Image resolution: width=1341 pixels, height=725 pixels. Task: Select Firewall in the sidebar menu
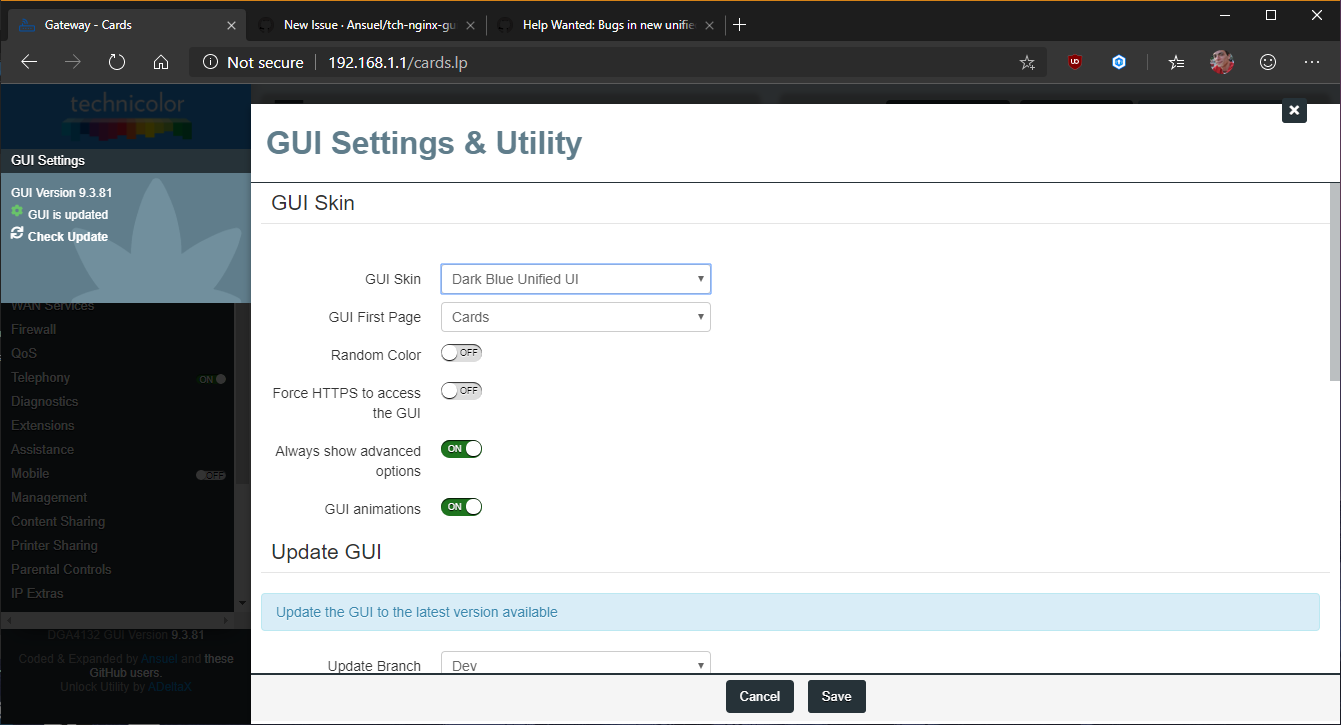(x=33, y=328)
